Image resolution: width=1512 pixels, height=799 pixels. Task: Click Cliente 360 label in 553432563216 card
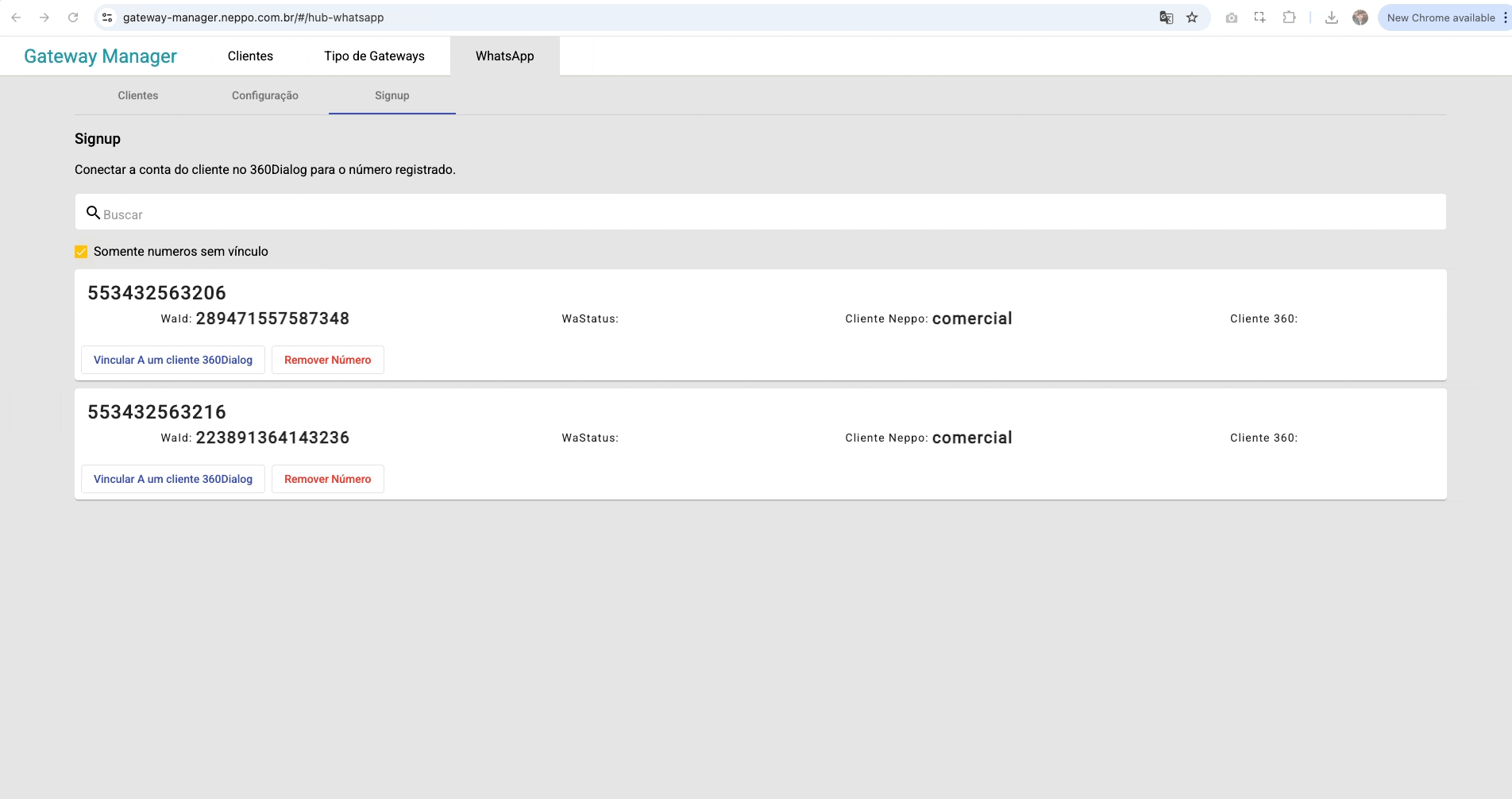pyautogui.click(x=1264, y=438)
